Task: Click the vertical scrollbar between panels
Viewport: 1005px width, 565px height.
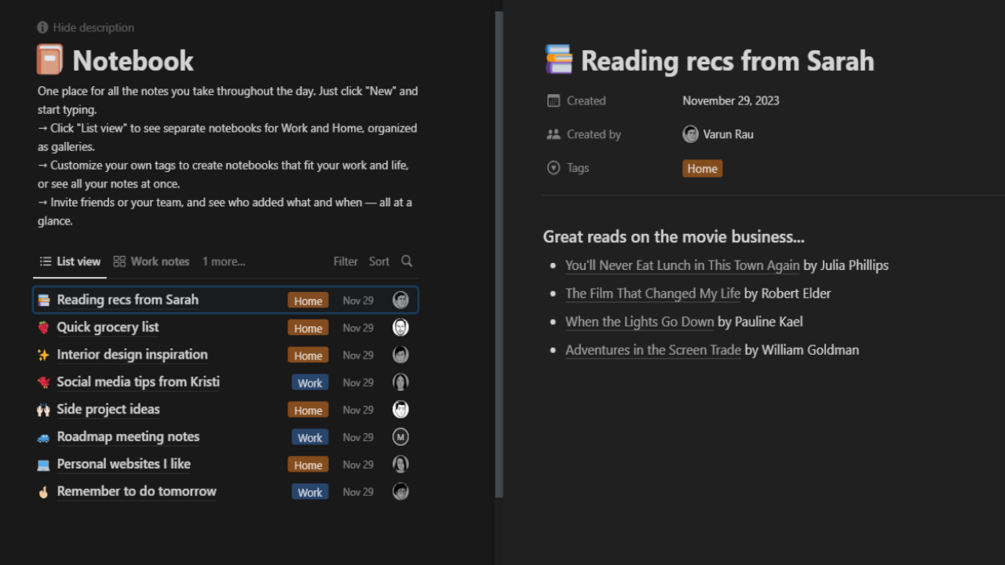Action: [x=499, y=254]
